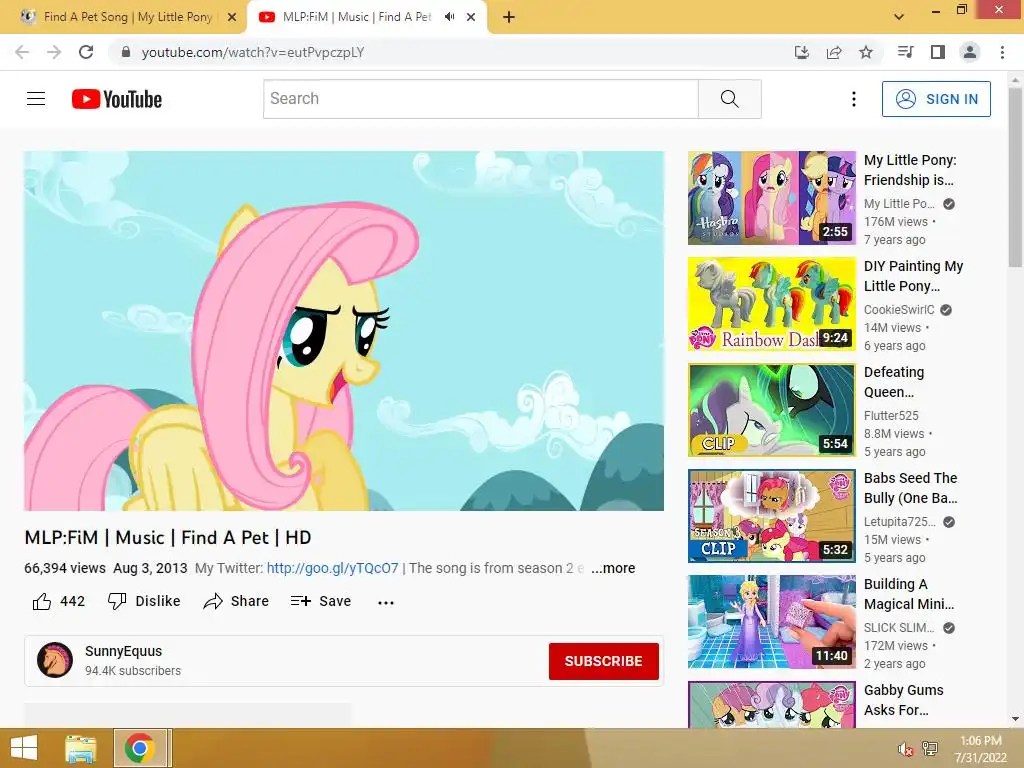Open network tray icon

tap(930, 749)
